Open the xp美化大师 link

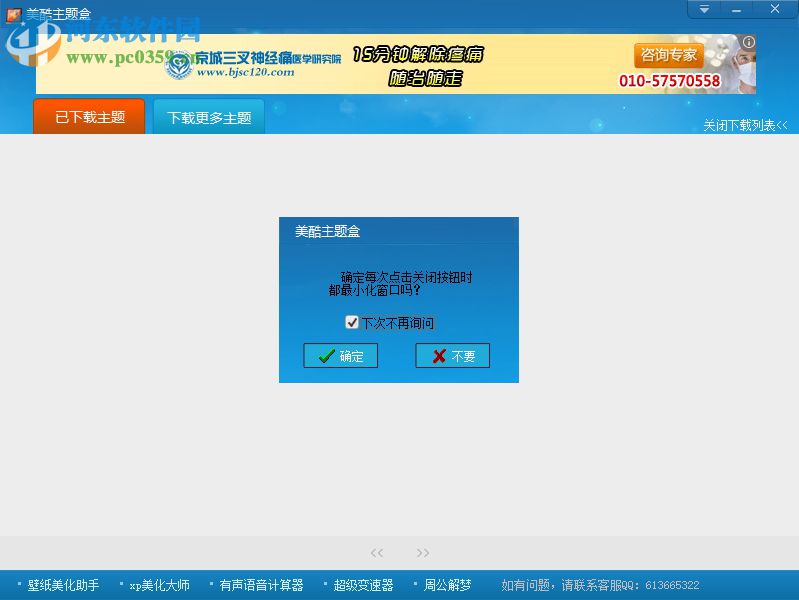coord(159,585)
